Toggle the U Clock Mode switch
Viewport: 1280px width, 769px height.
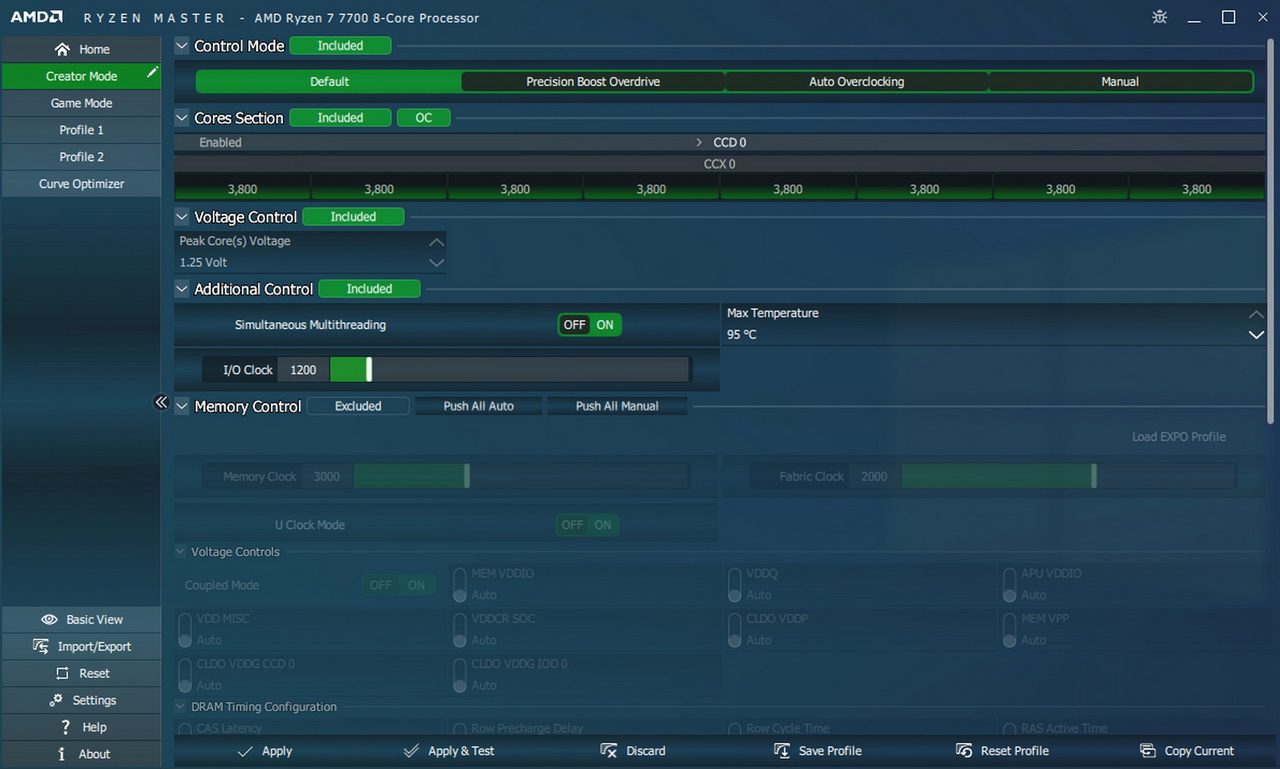tap(587, 525)
